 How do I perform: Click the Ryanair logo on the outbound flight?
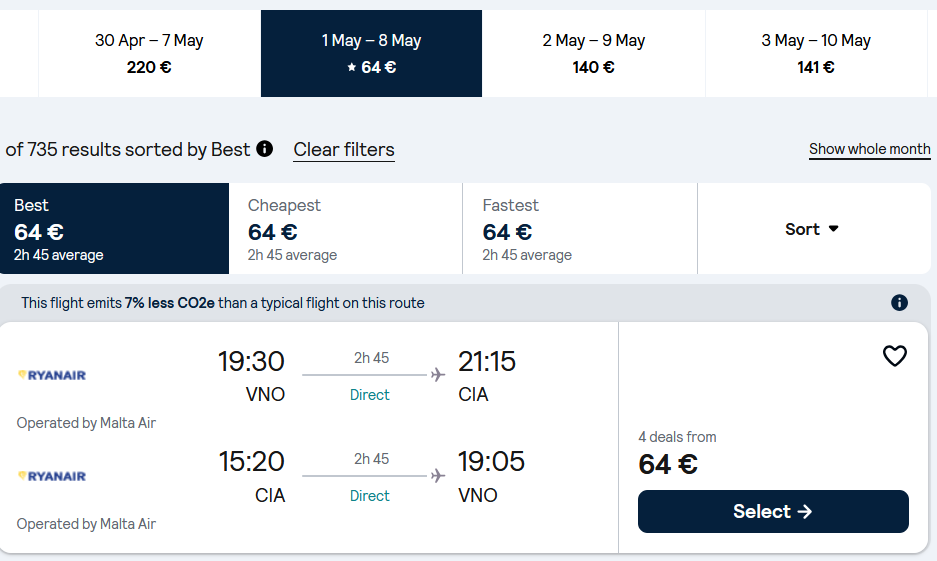(x=52, y=375)
